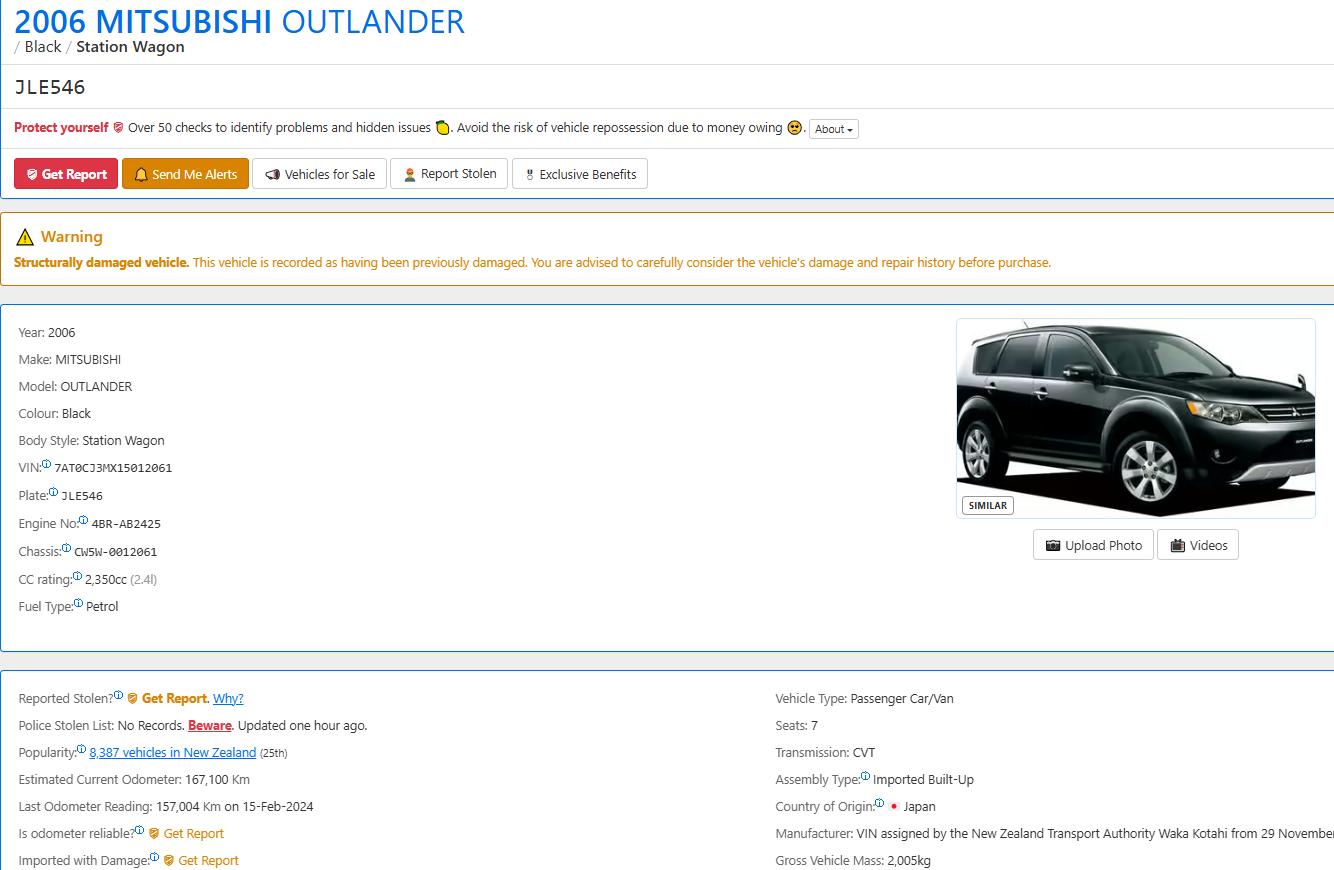This screenshot has height=870, width=1334.
Task: Click the info icon next to Imported with Damage
Action: tap(154, 857)
